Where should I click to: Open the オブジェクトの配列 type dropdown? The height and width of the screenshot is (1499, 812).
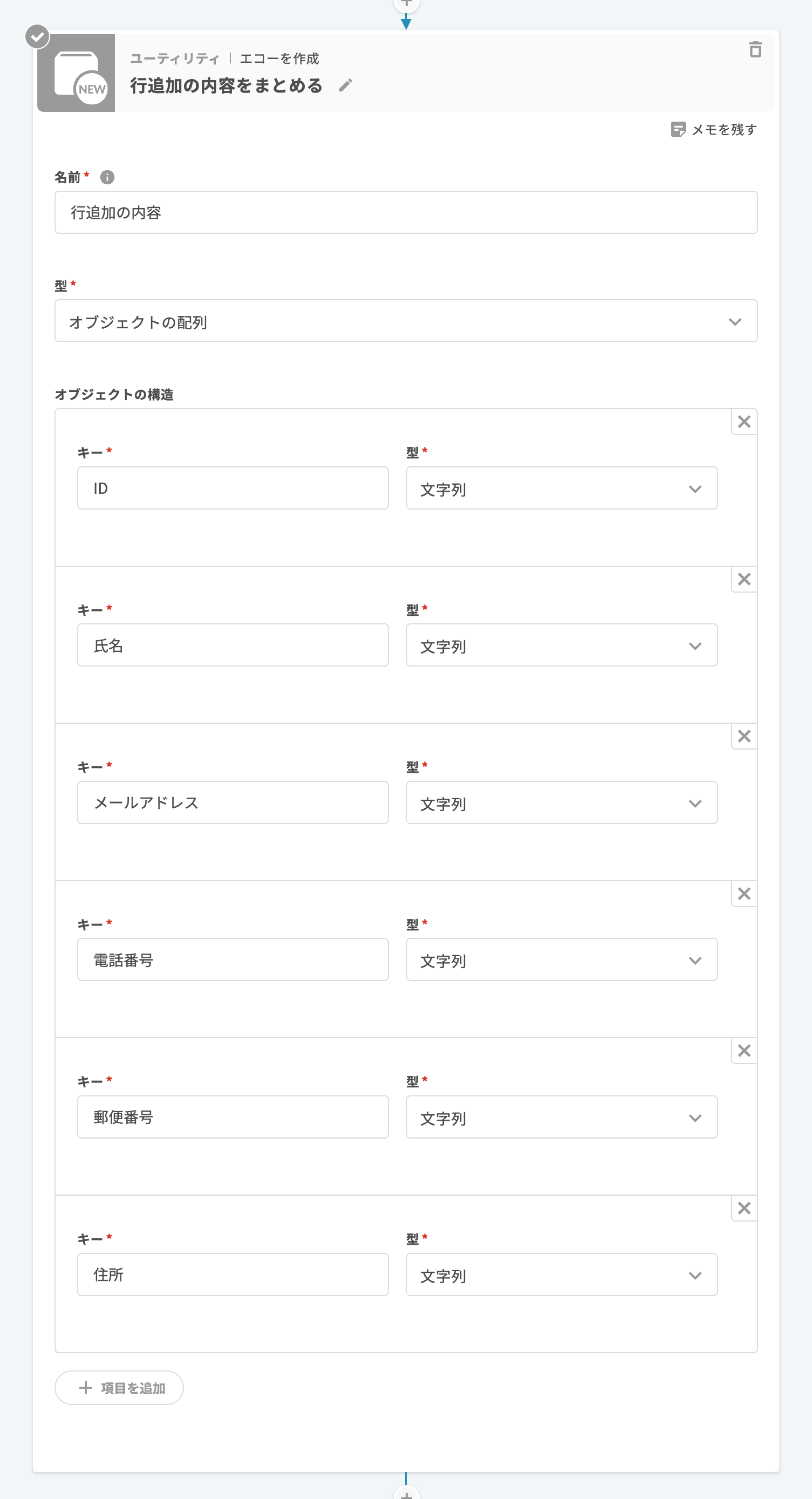click(405, 321)
